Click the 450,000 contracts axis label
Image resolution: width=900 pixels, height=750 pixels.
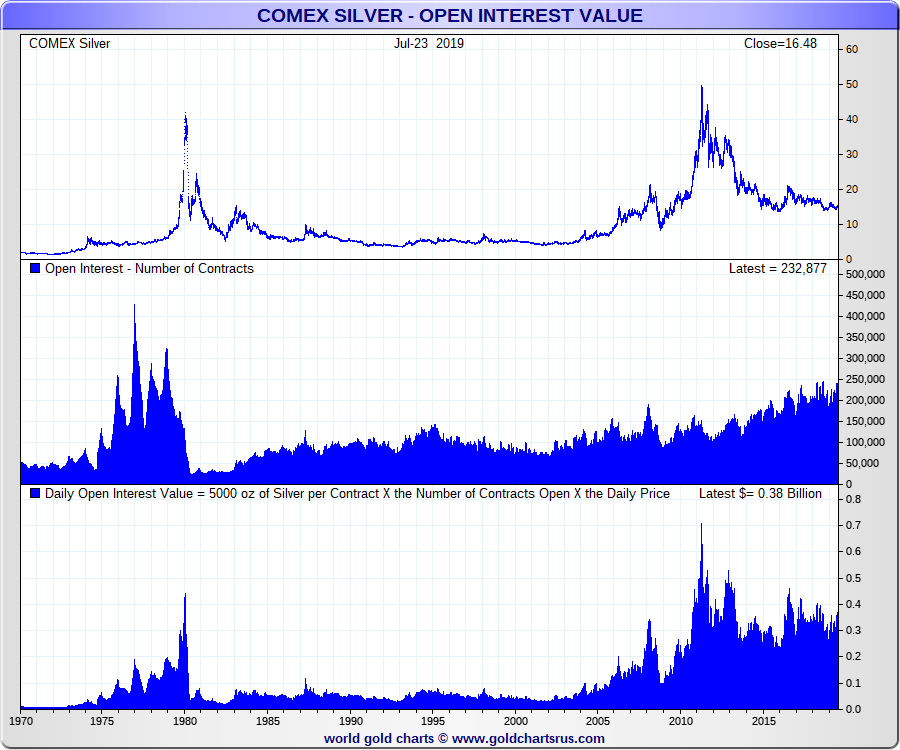click(x=865, y=295)
